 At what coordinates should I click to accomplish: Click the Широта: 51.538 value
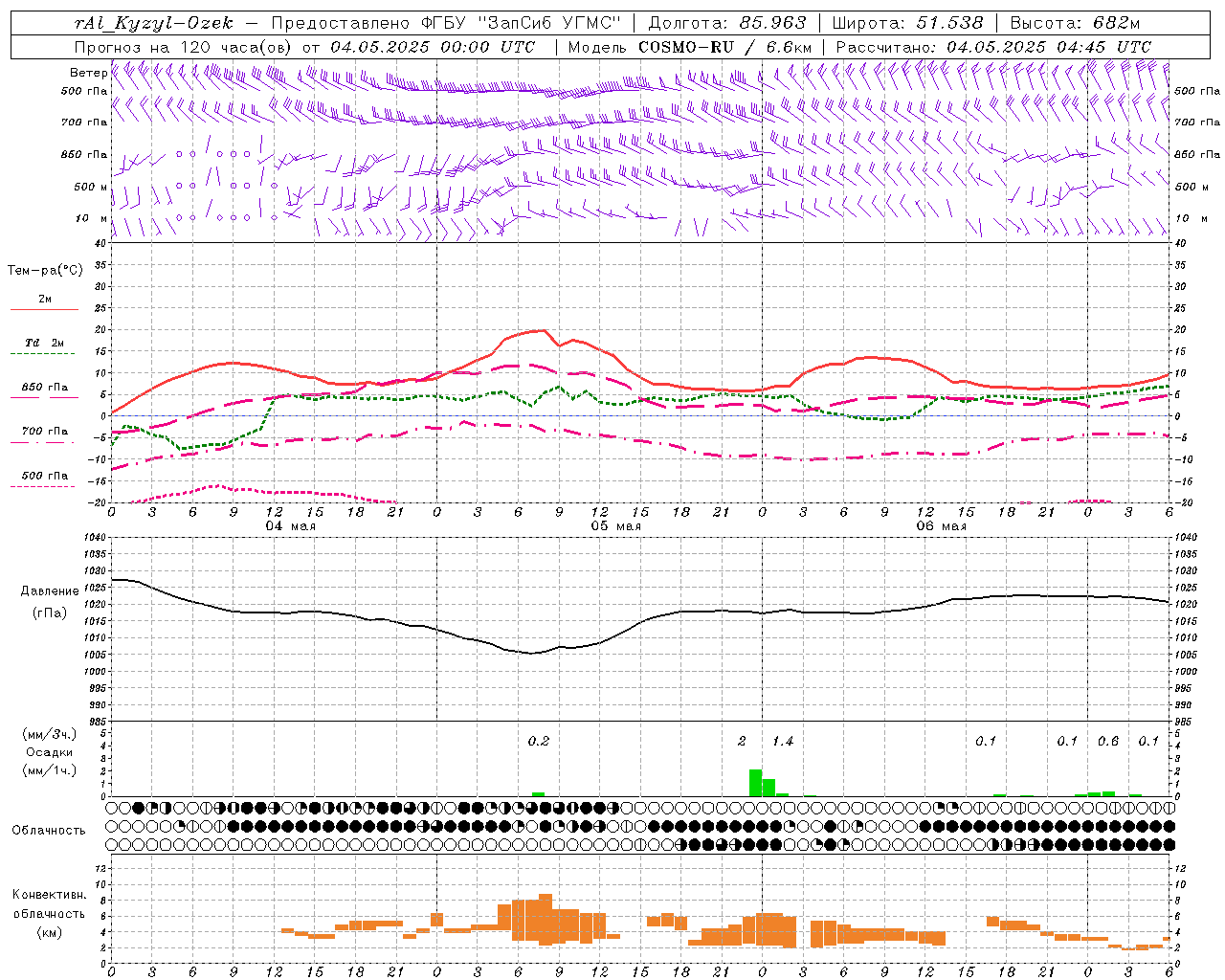click(x=907, y=23)
